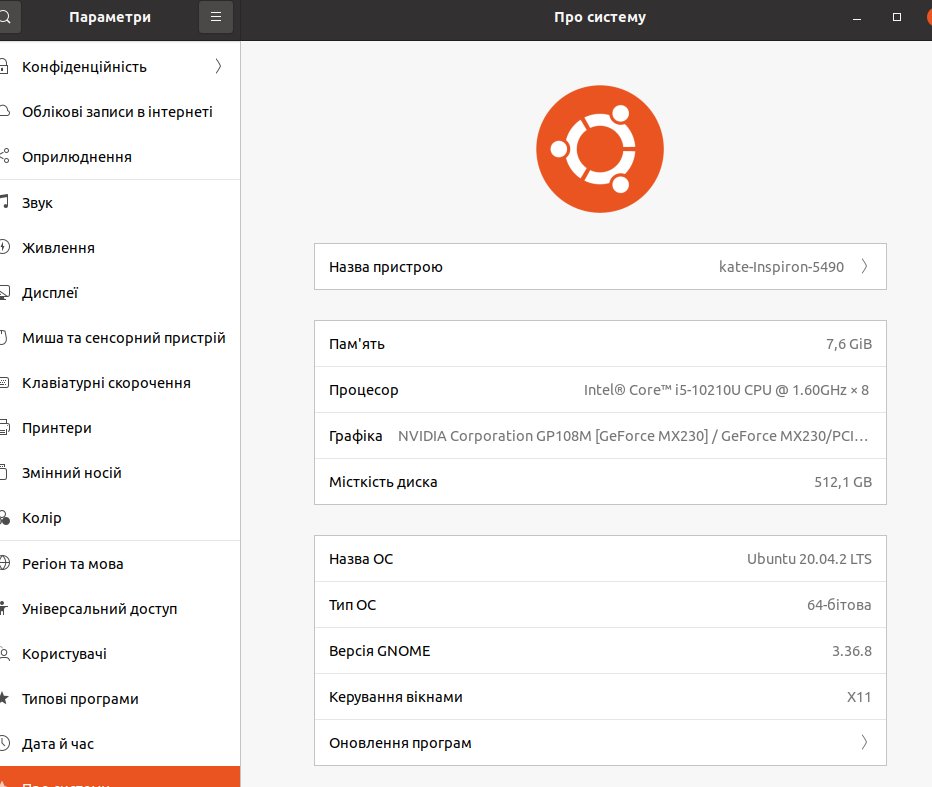This screenshot has width=932, height=787.
Task: Minimize the Про систему window
Action: 857,18
